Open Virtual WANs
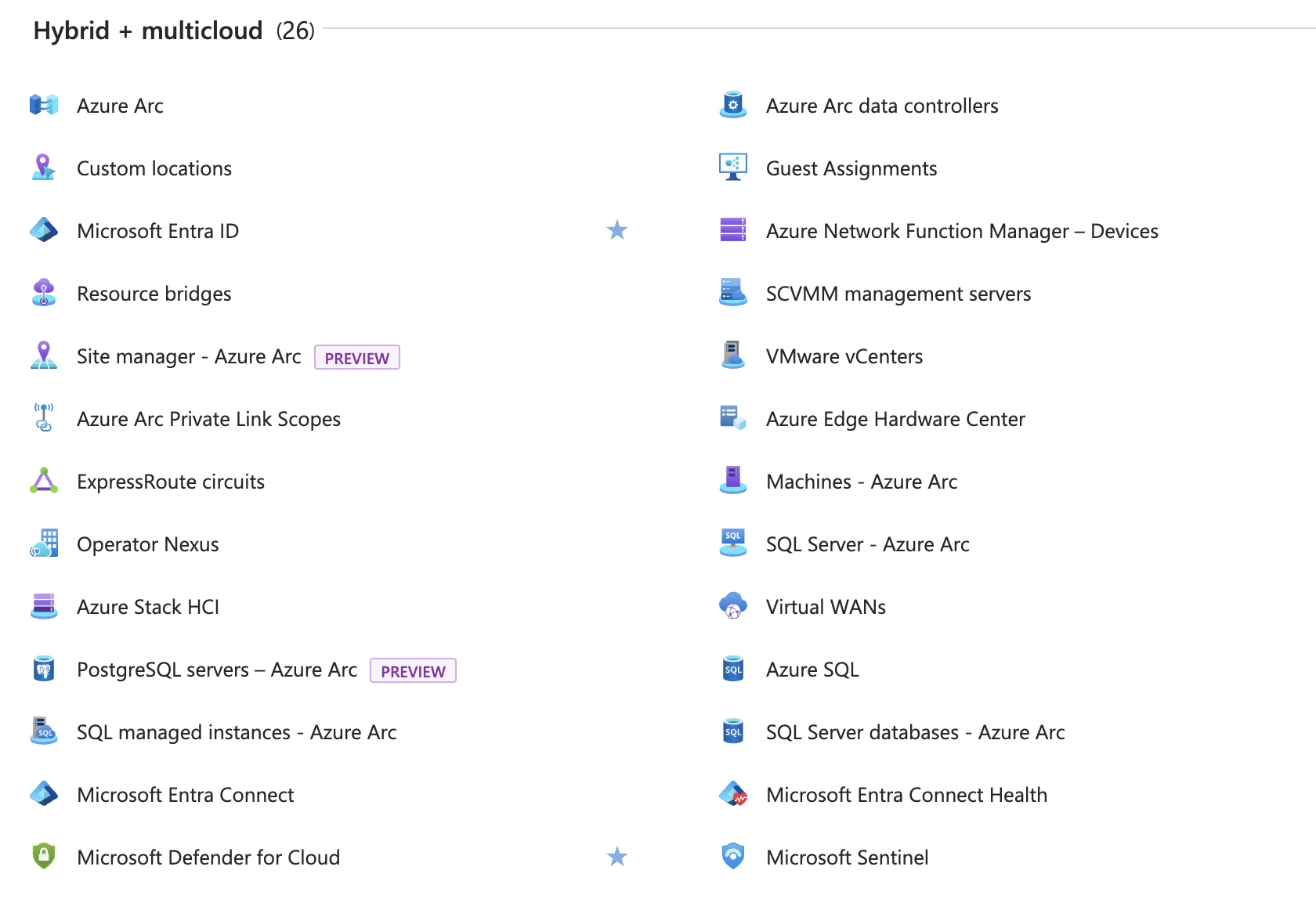1316x899 pixels. (x=826, y=607)
